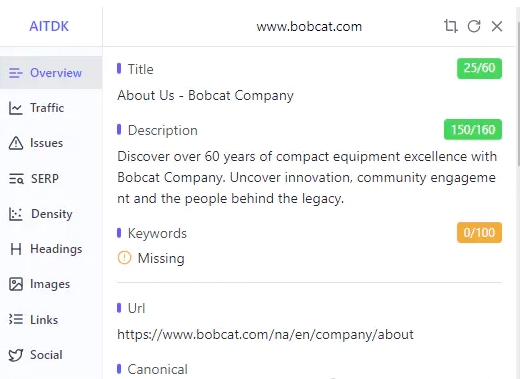526x379 pixels.
Task: Click the AITDK logo link
Action: [49, 26]
